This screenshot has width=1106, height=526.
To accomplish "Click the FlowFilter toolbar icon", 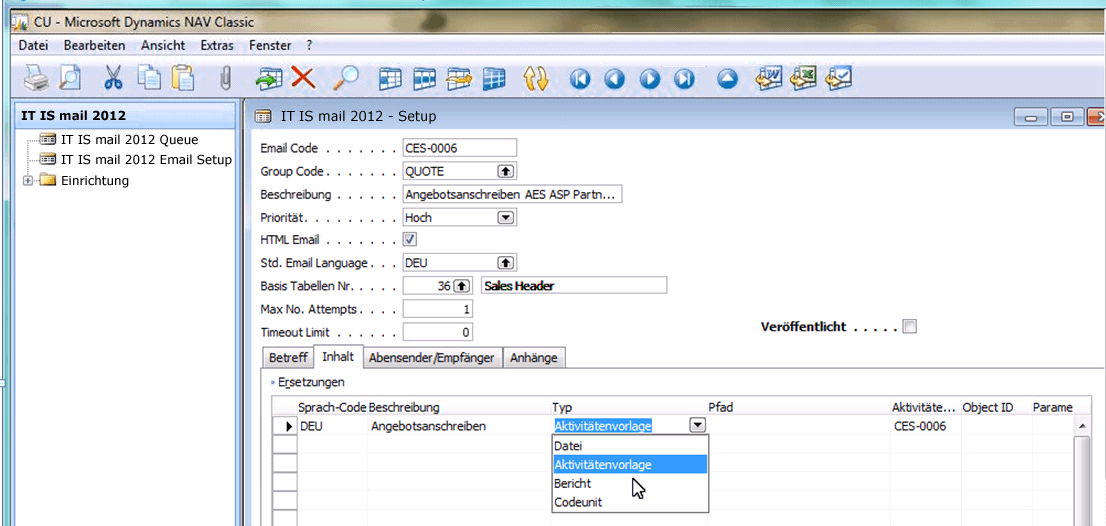I will (x=459, y=78).
